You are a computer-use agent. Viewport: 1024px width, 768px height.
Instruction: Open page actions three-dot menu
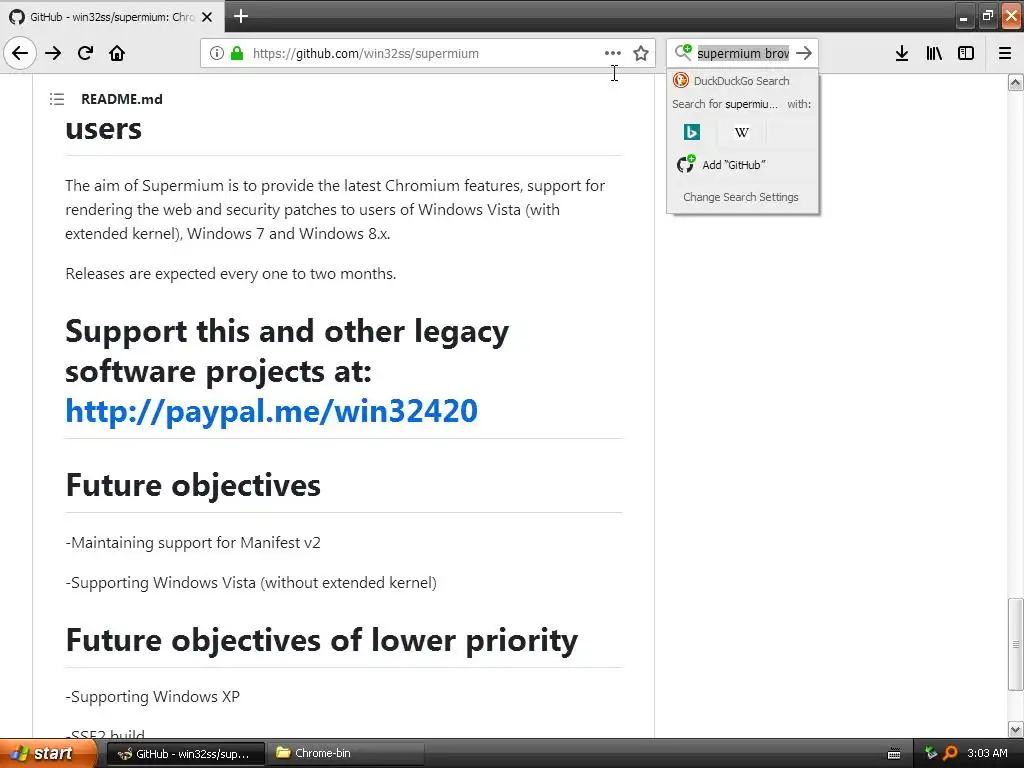pyautogui.click(x=613, y=54)
